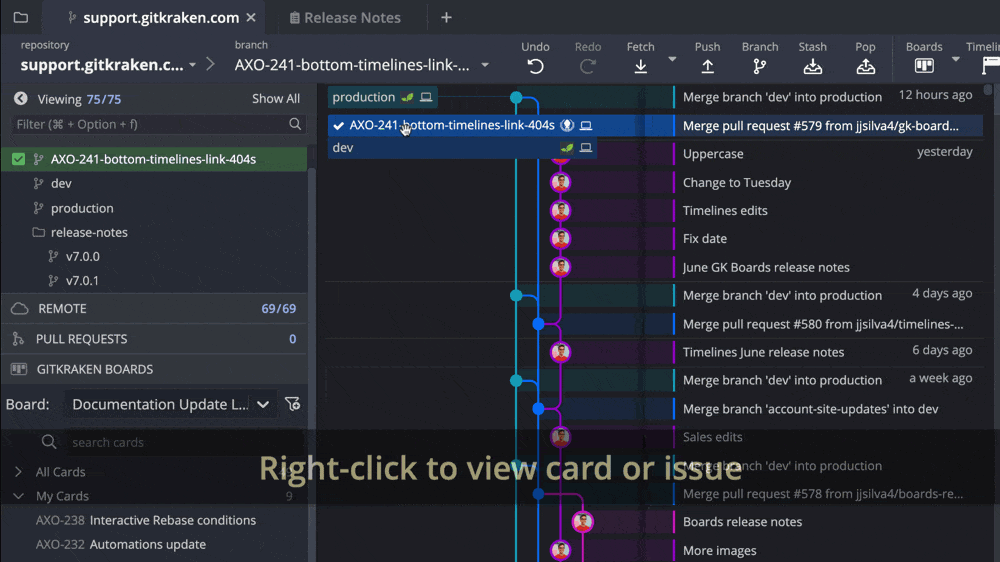
Task: Click Show All in the left panel
Action: coord(276,99)
